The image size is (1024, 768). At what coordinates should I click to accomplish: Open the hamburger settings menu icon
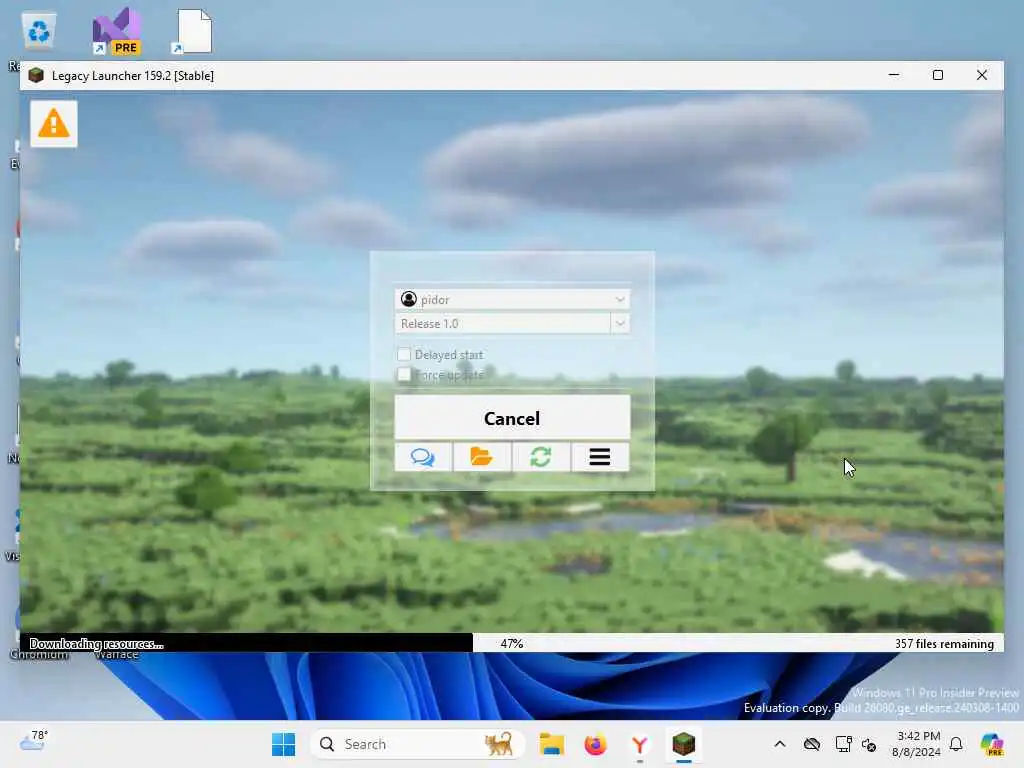click(x=600, y=456)
